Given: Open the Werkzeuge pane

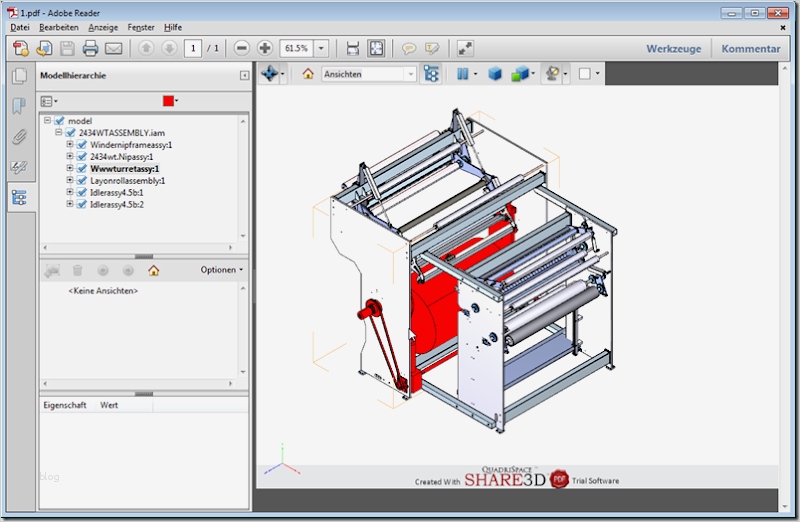Looking at the screenshot, I should click(673, 49).
